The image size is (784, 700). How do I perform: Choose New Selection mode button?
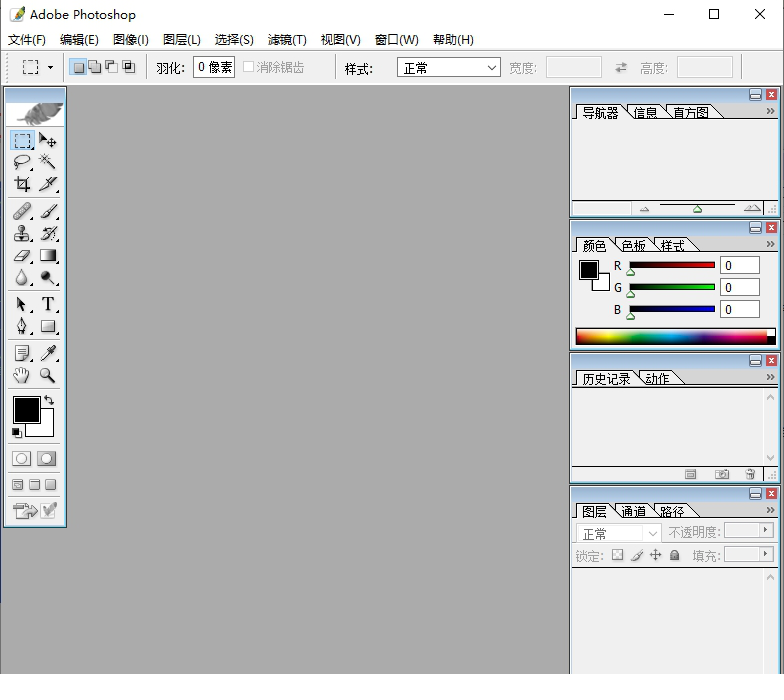pos(78,67)
